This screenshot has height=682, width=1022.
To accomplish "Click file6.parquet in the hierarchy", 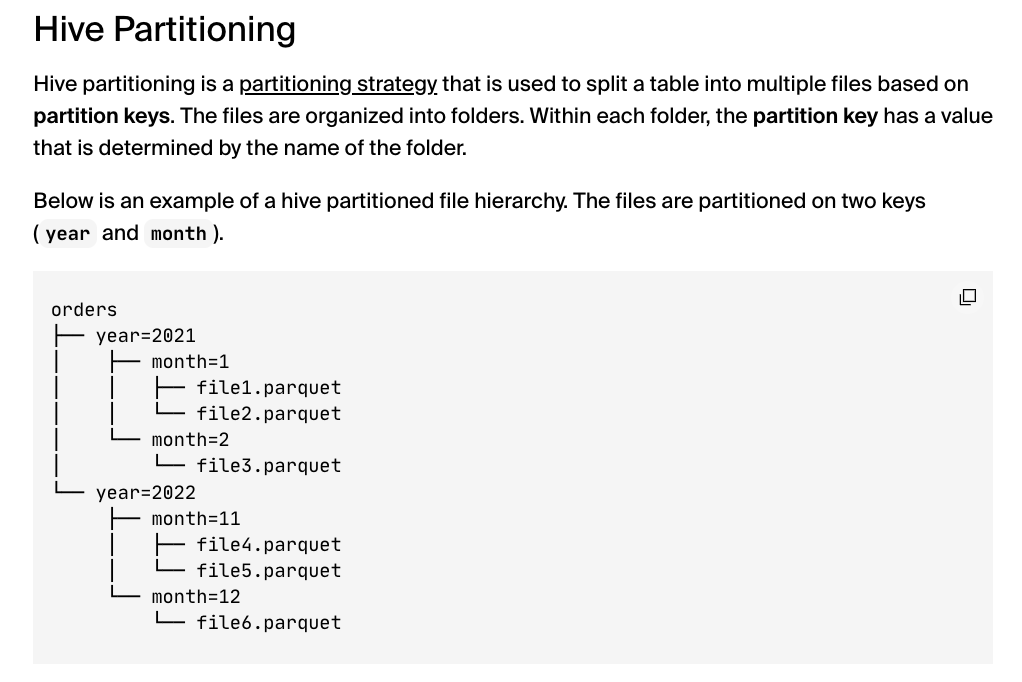I will point(268,623).
